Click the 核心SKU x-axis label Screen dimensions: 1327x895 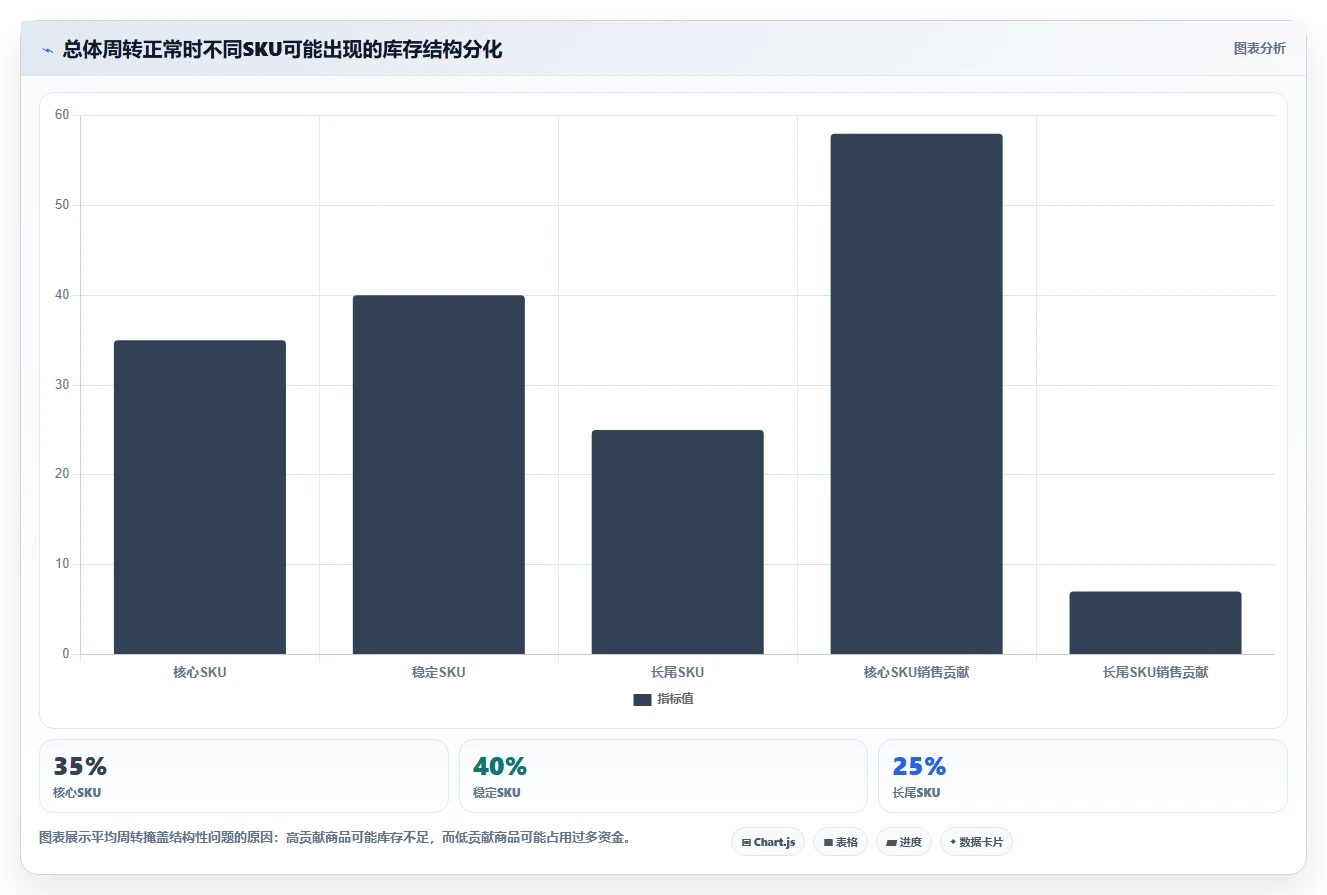pos(200,672)
